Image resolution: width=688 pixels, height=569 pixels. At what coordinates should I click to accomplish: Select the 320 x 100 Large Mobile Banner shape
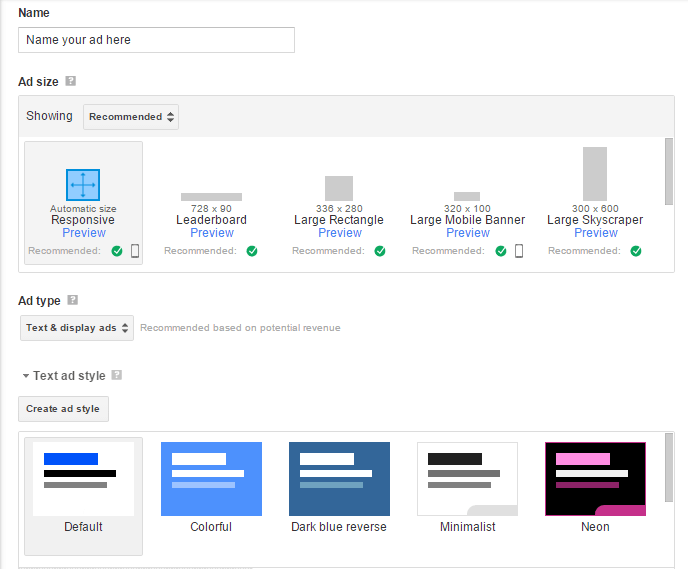[x=467, y=196]
